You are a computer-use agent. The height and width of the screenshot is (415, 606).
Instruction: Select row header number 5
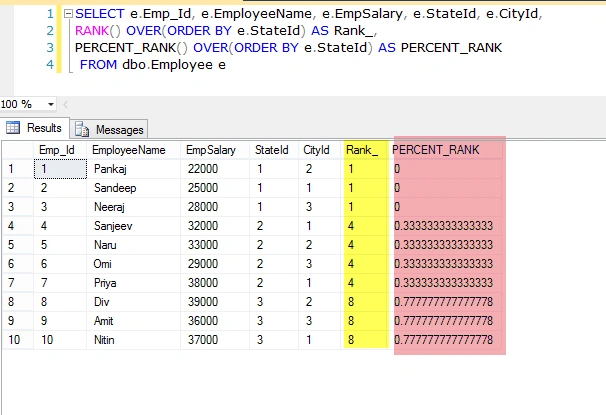point(18,245)
